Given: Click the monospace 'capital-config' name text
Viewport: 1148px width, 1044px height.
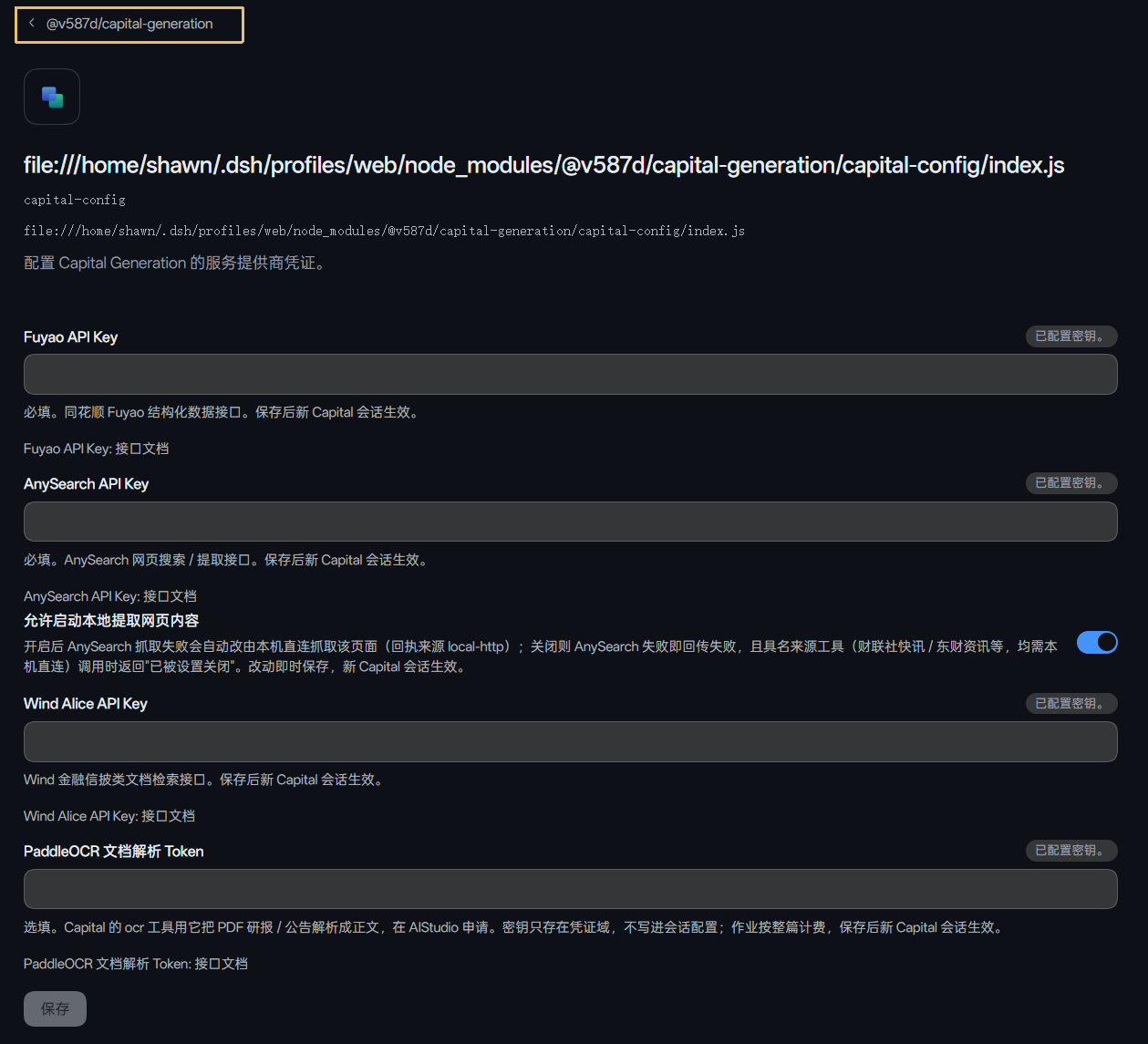Looking at the screenshot, I should [75, 200].
